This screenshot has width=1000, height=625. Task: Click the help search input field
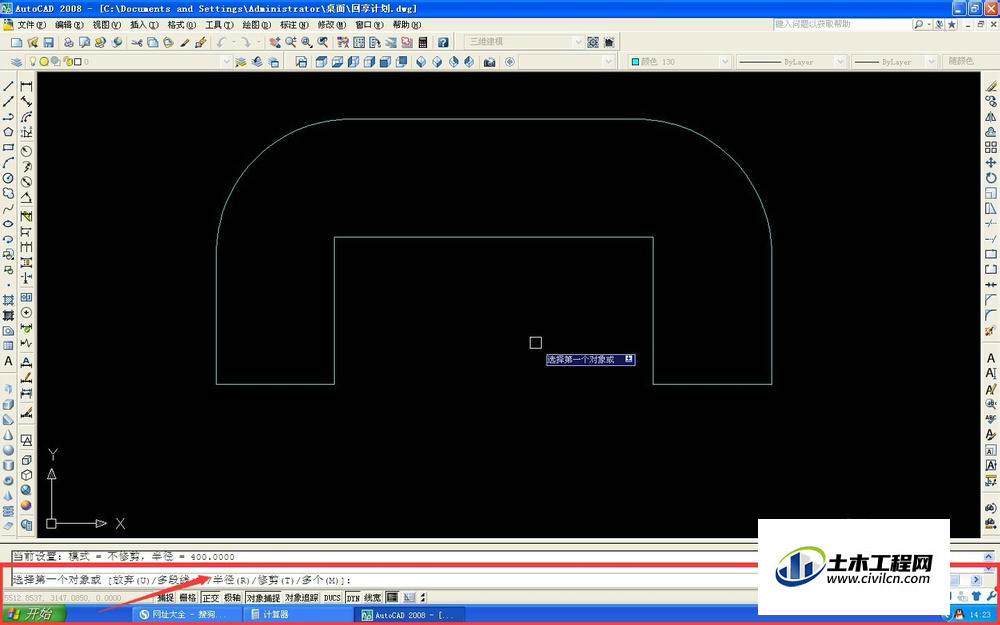(x=842, y=24)
